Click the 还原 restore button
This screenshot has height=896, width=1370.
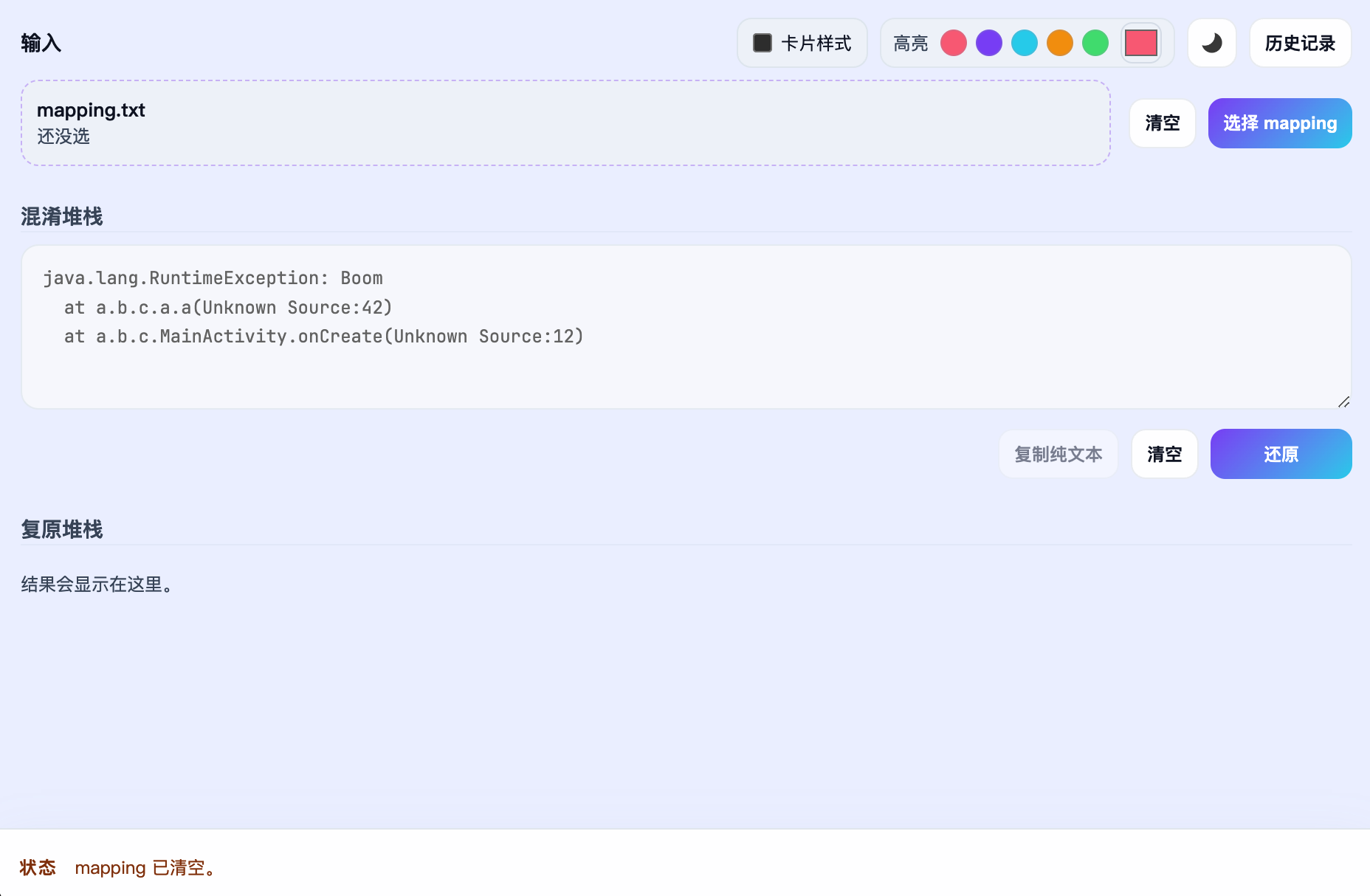point(1281,454)
